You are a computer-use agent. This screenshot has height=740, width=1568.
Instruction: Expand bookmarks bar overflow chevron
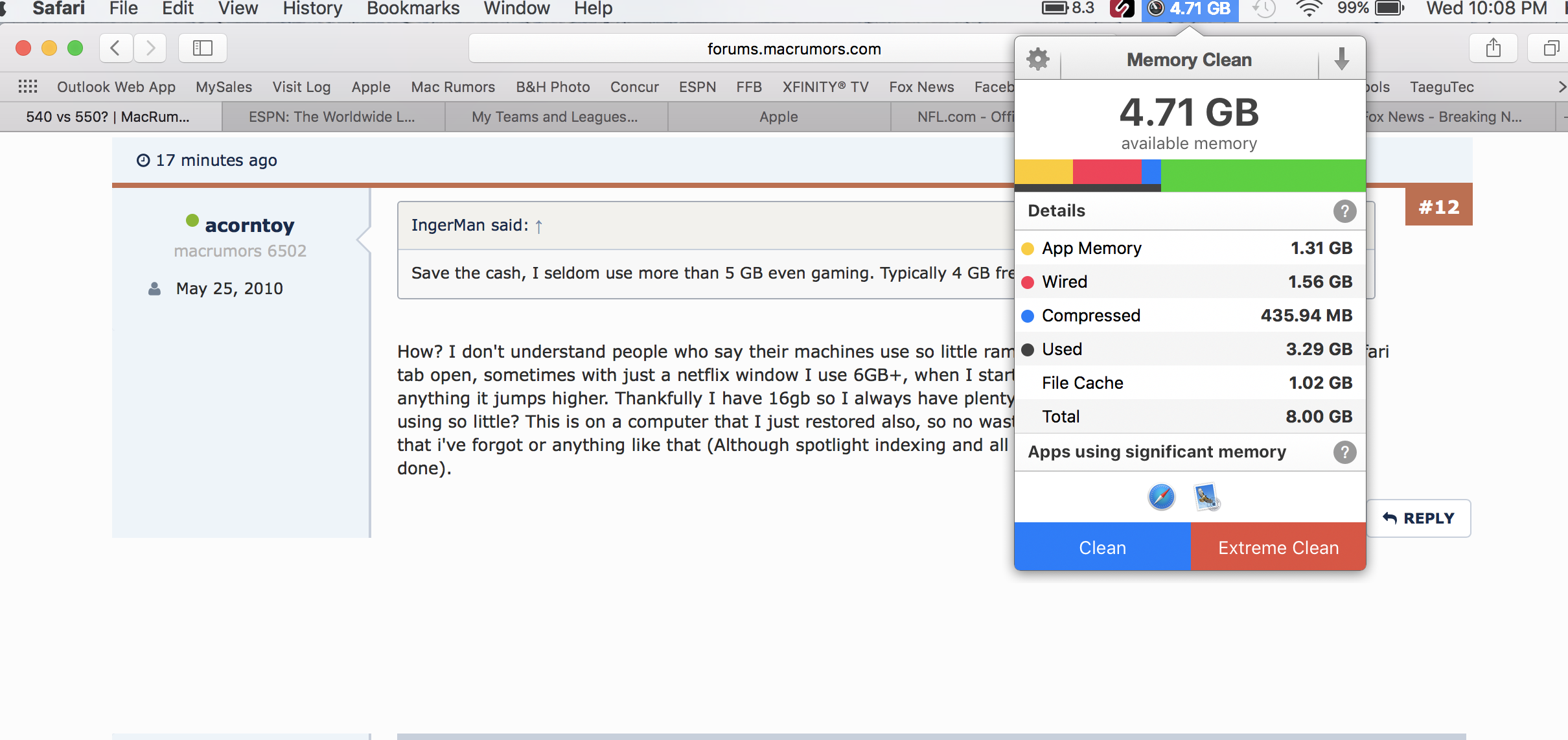tap(1562, 87)
